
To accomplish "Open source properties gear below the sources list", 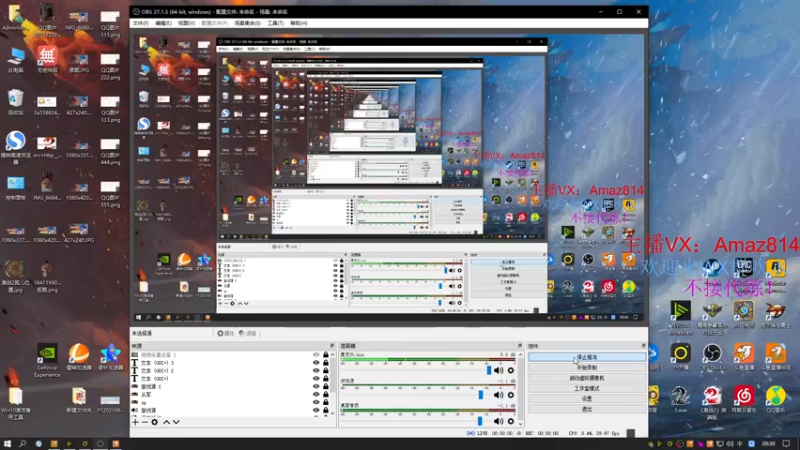I will pyautogui.click(x=154, y=422).
